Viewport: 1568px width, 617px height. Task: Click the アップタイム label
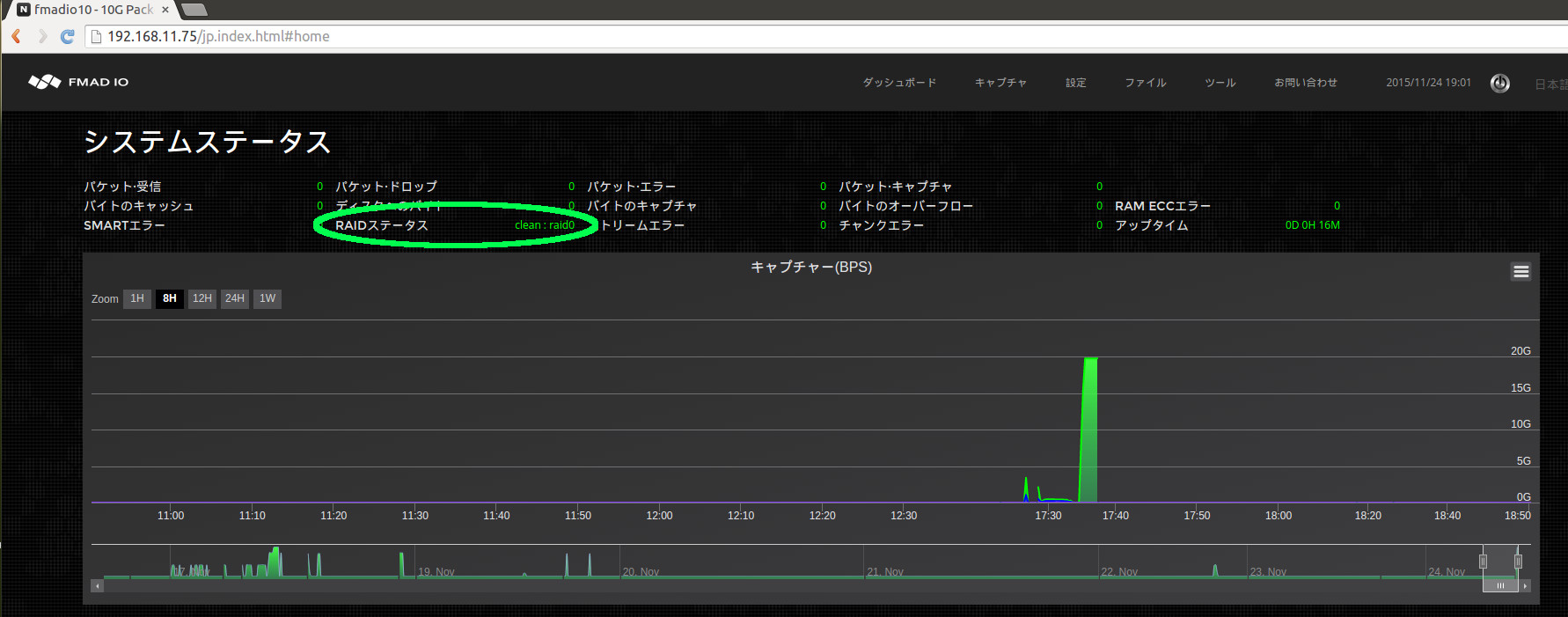tap(1151, 225)
